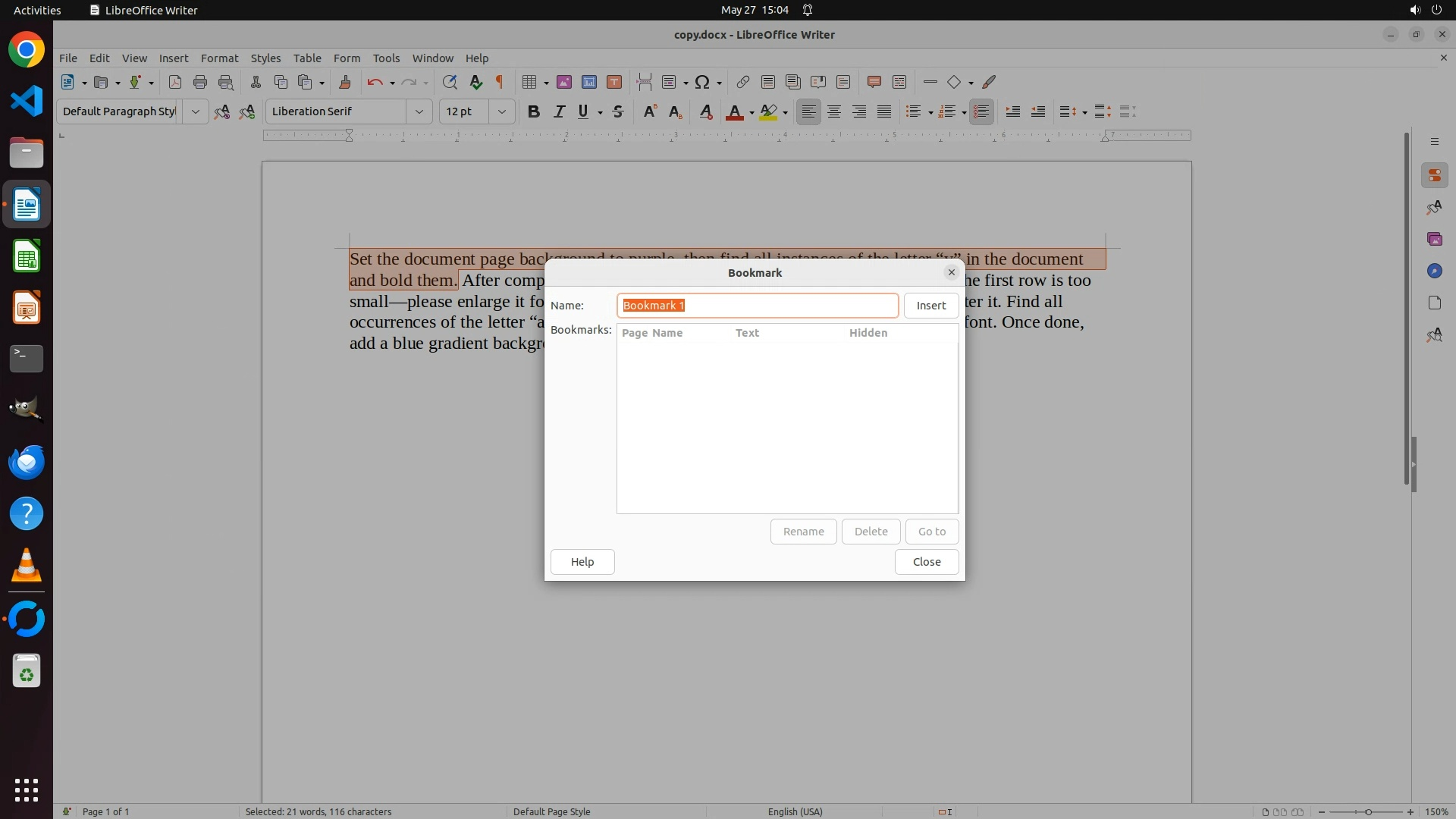This screenshot has height=819, width=1456.
Task: Click the zoom slider in status bar
Action: pos(1367,811)
